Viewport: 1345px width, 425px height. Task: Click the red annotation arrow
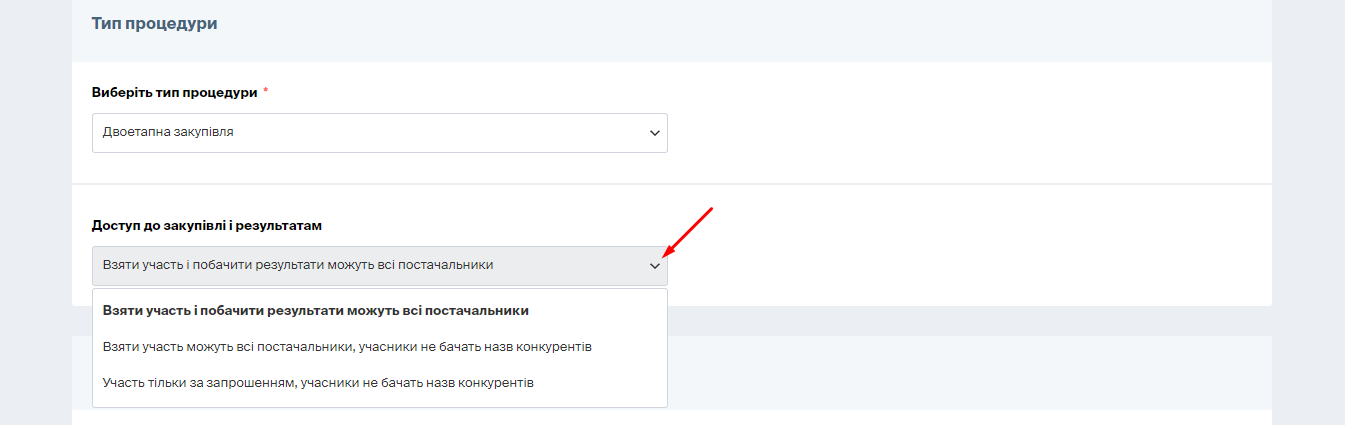(688, 231)
